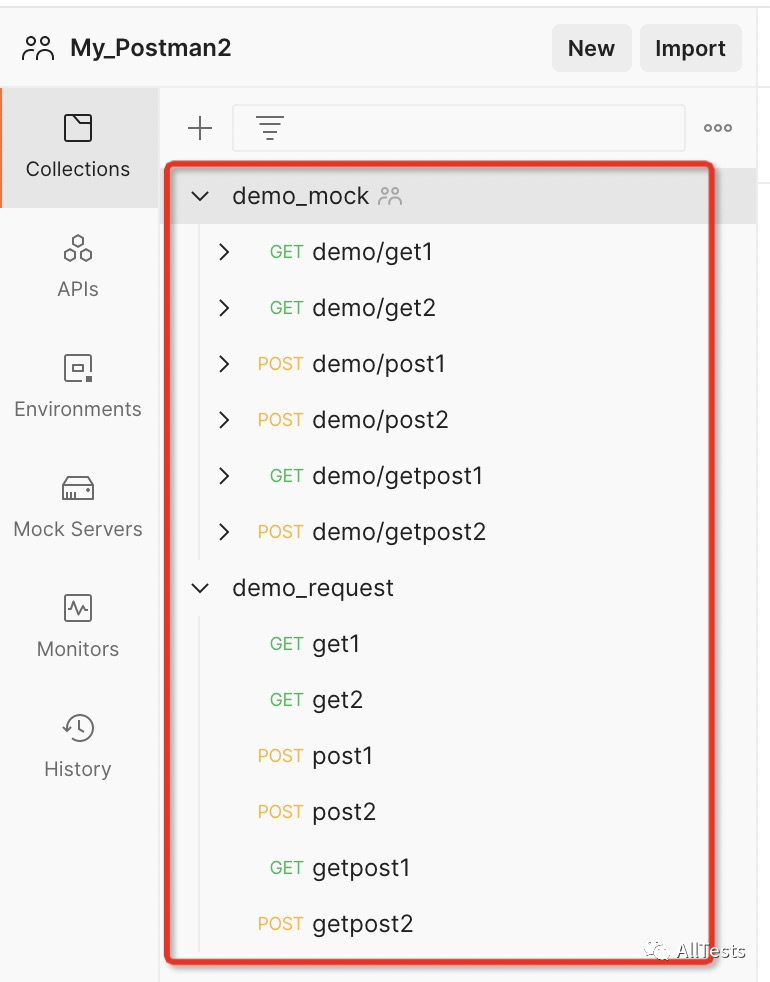This screenshot has width=770, height=982.
Task: Click the plus icon to create collection
Action: (200, 128)
